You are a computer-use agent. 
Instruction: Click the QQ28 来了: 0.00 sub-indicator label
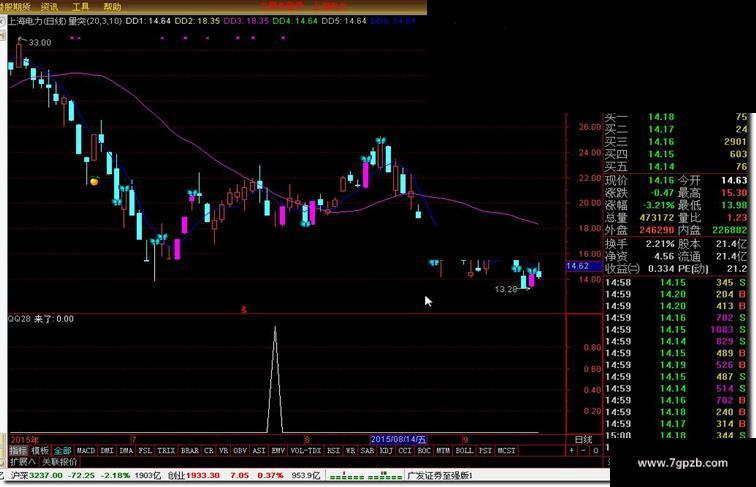[40, 319]
